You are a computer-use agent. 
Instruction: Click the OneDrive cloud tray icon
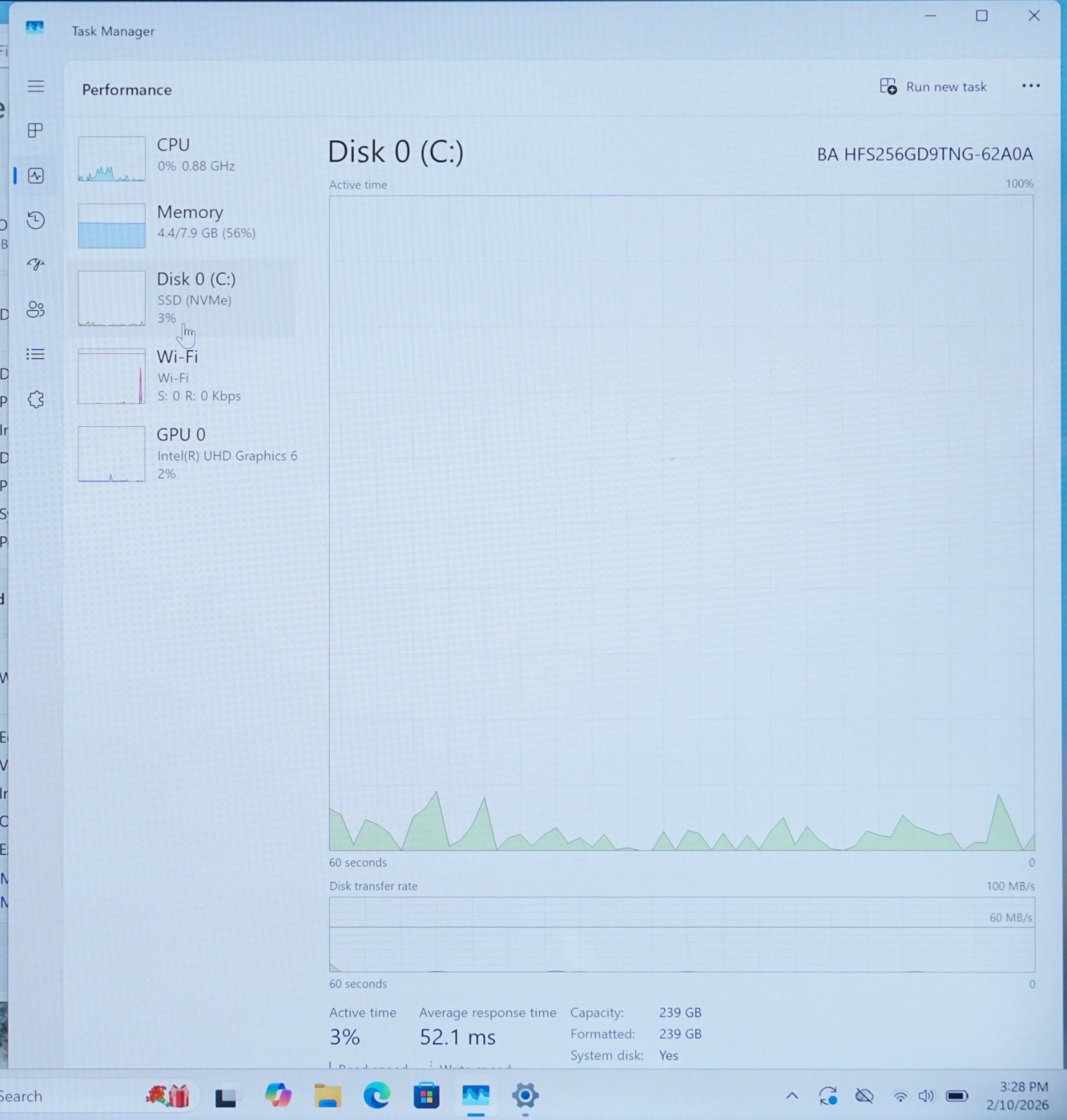(865, 1096)
